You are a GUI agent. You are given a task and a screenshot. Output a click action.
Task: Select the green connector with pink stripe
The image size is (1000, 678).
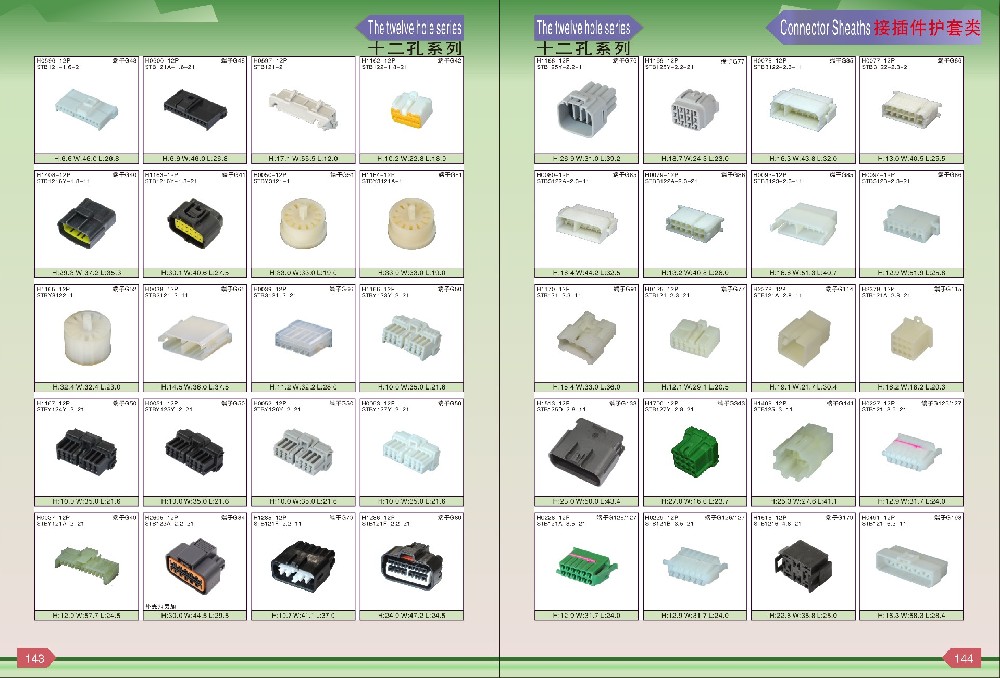[x=587, y=565]
